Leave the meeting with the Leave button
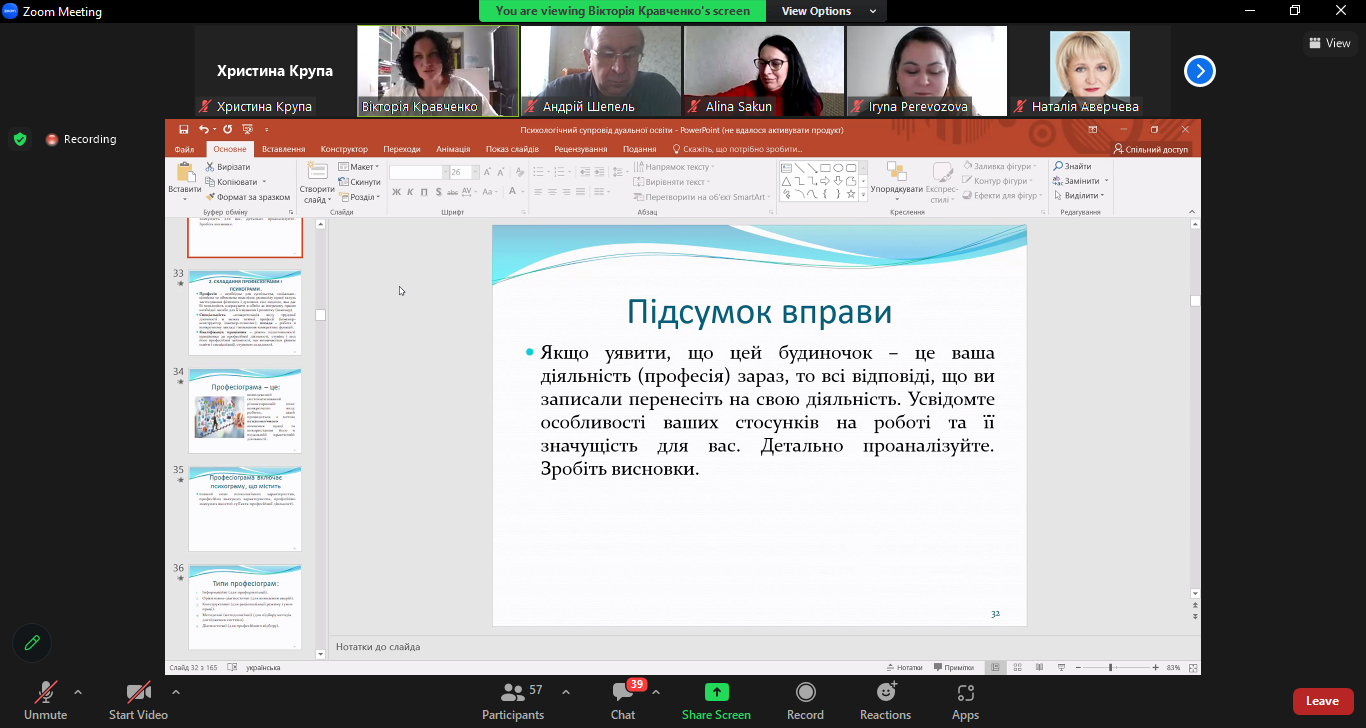1366x728 pixels. pos(1322,701)
